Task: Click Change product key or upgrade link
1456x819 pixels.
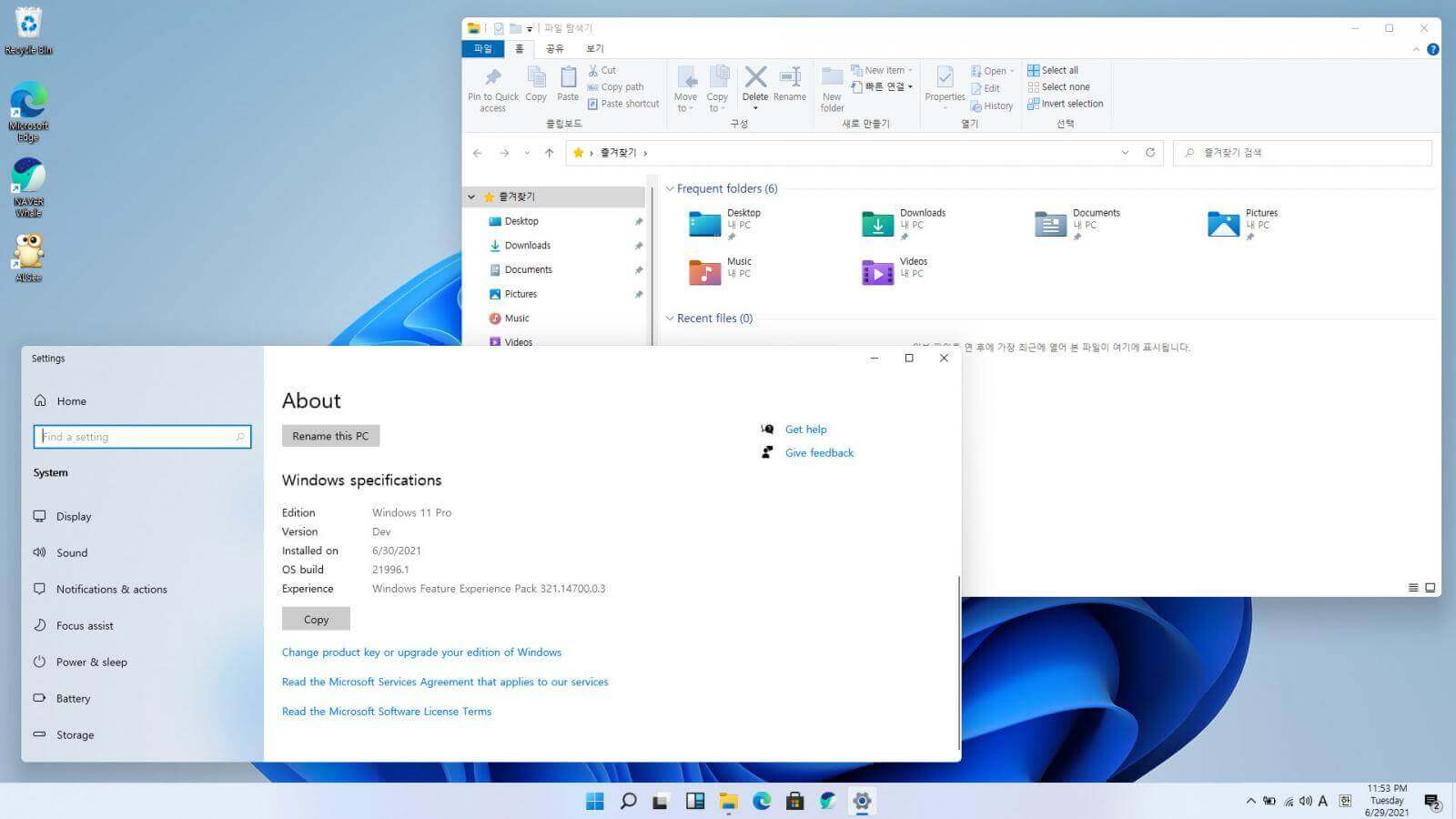Action: (421, 652)
